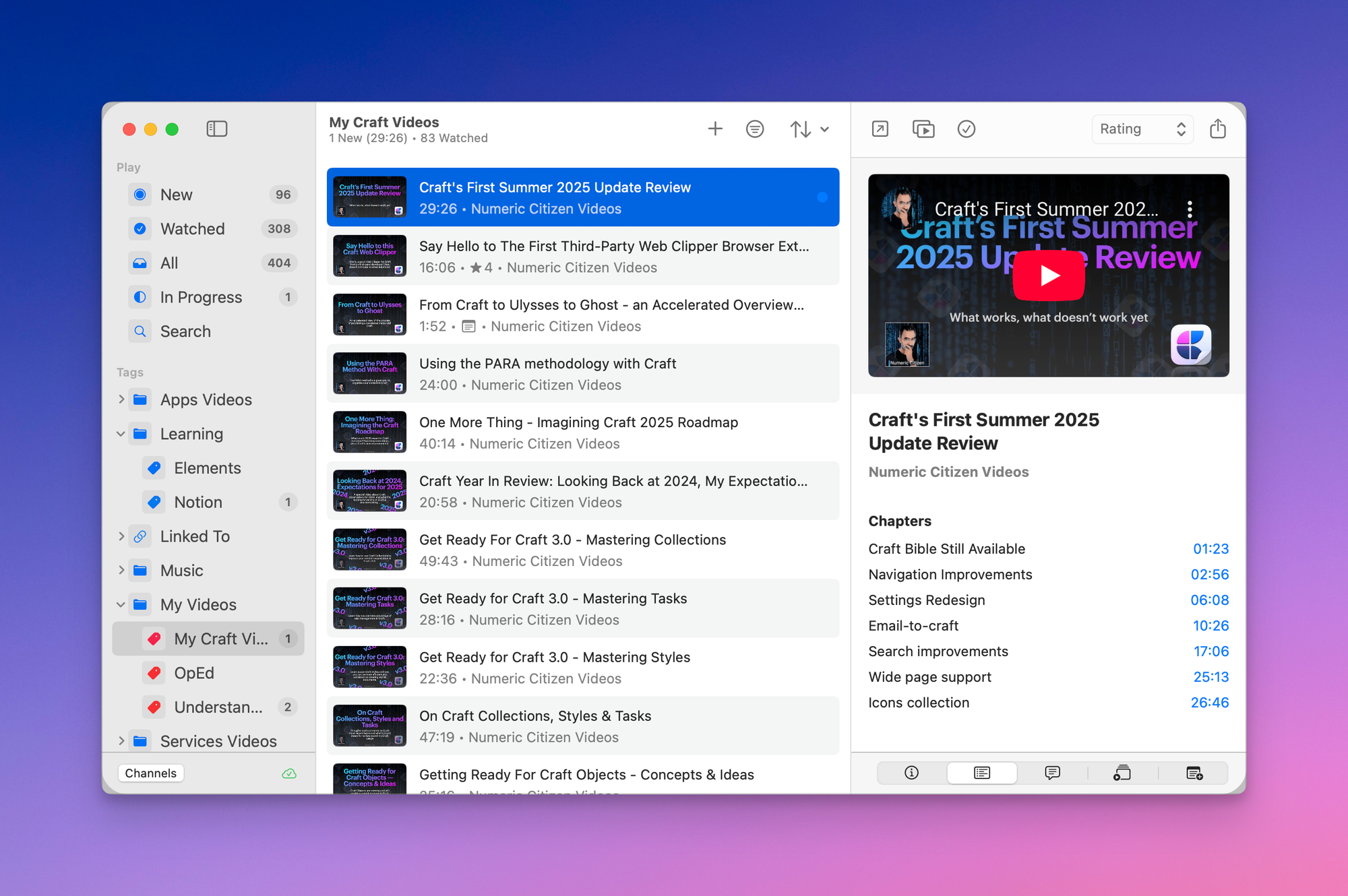Open video in external window icon

click(x=880, y=129)
